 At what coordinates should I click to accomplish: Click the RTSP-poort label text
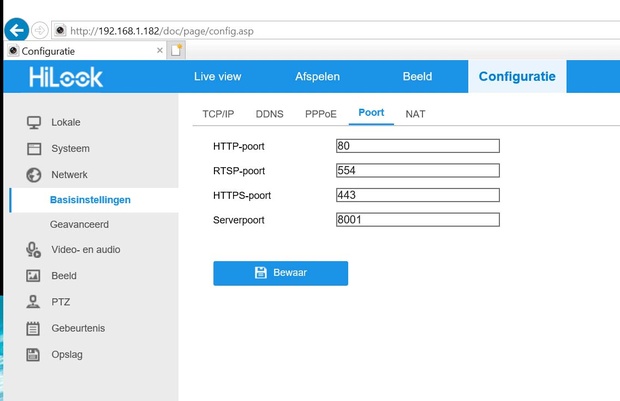pyautogui.click(x=239, y=171)
